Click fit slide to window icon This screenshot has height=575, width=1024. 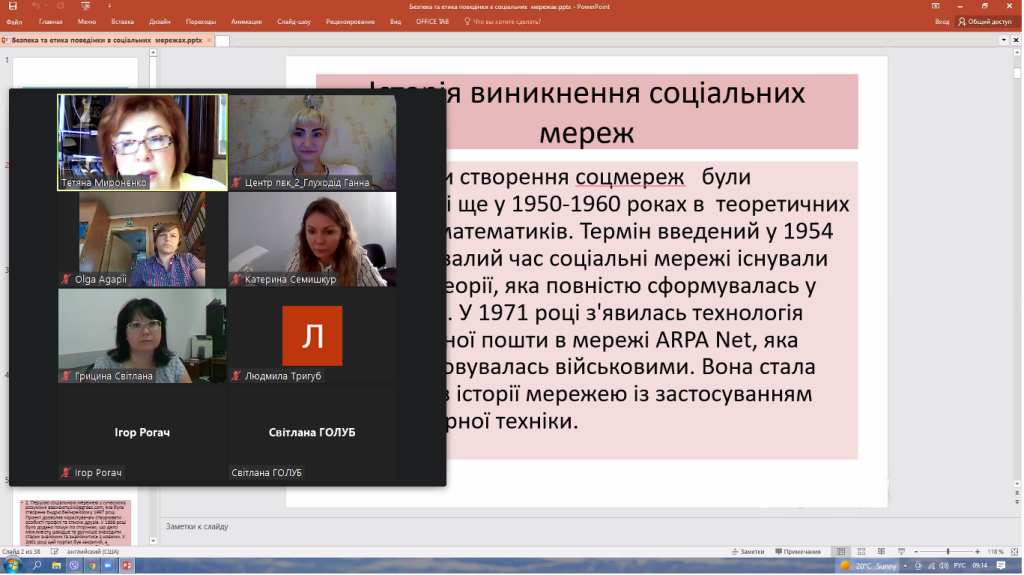(x=1015, y=551)
